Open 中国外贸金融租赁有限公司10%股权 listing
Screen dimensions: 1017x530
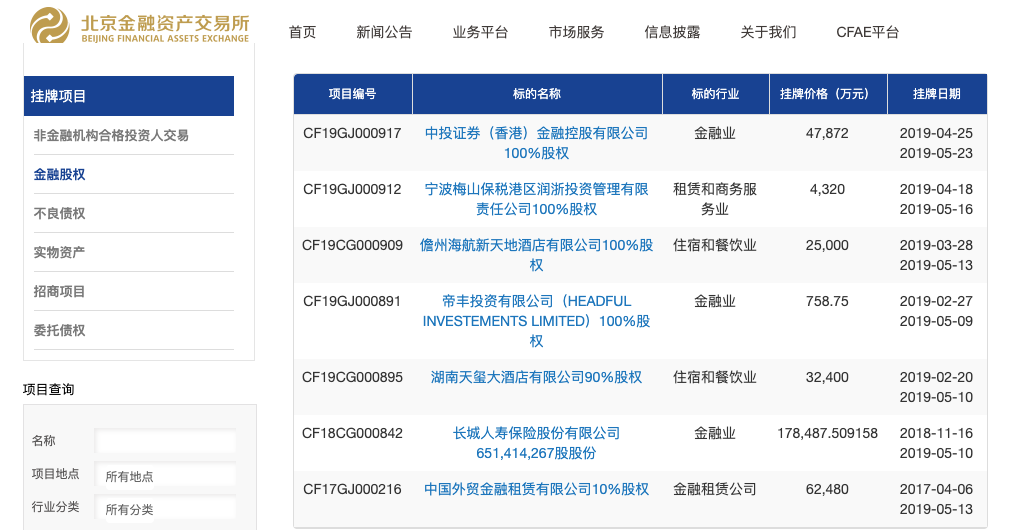point(536,489)
